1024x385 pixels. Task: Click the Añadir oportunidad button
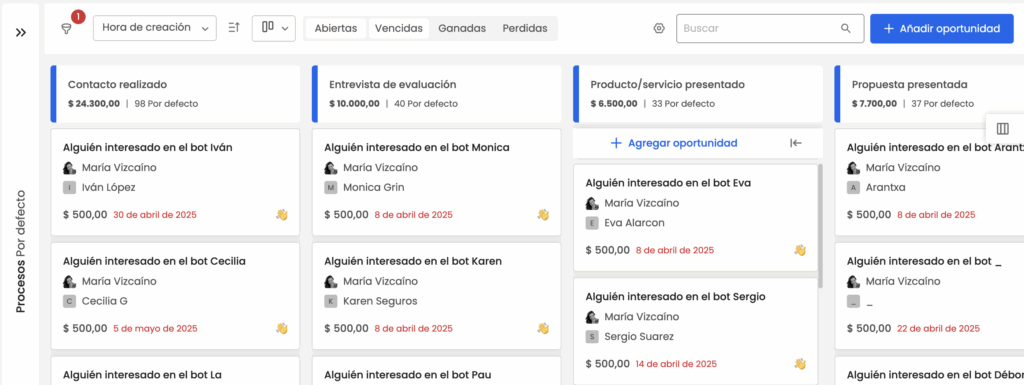tap(942, 29)
